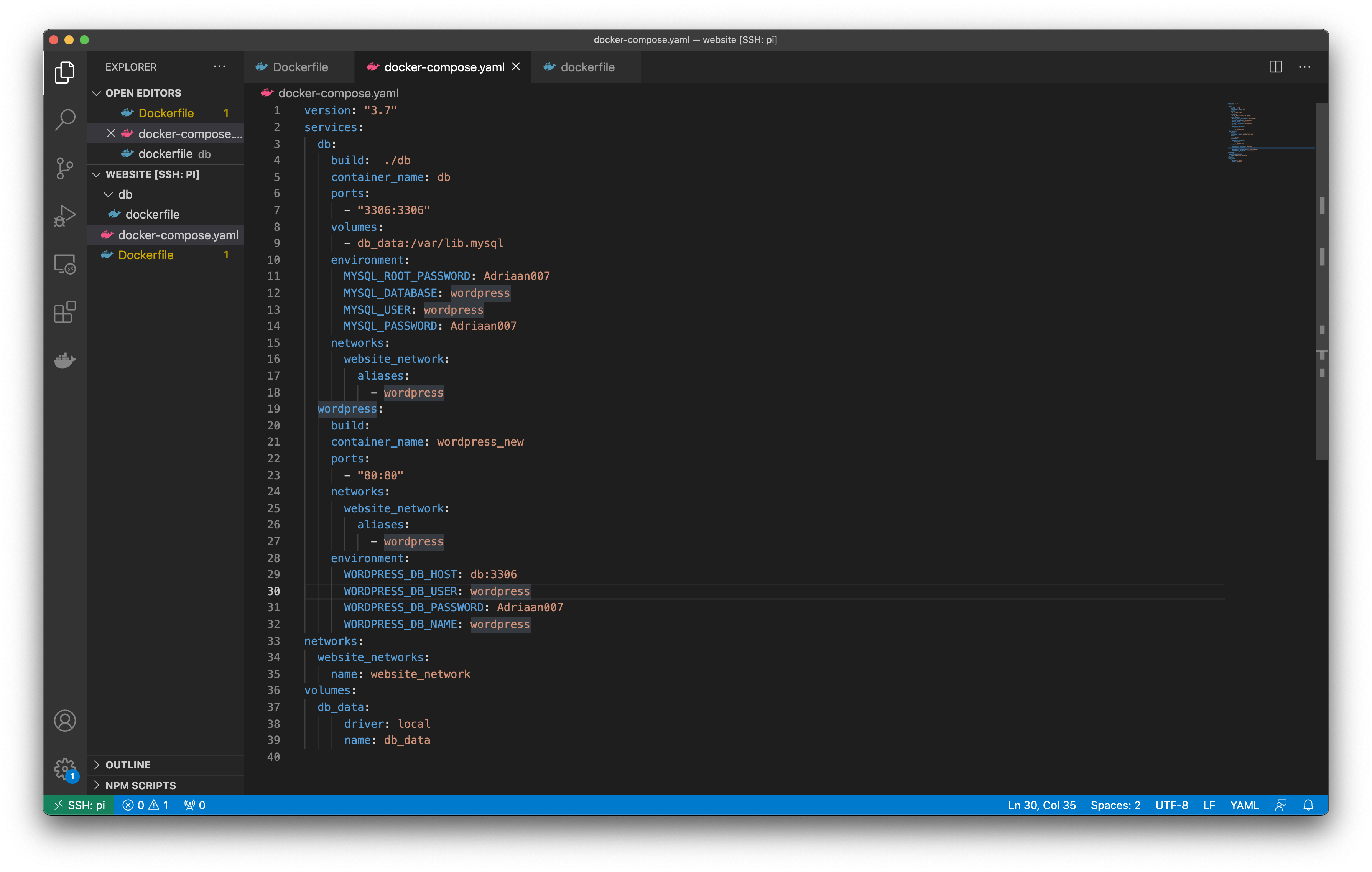
Task: Change end of line sequence LF
Action: coord(1209,805)
